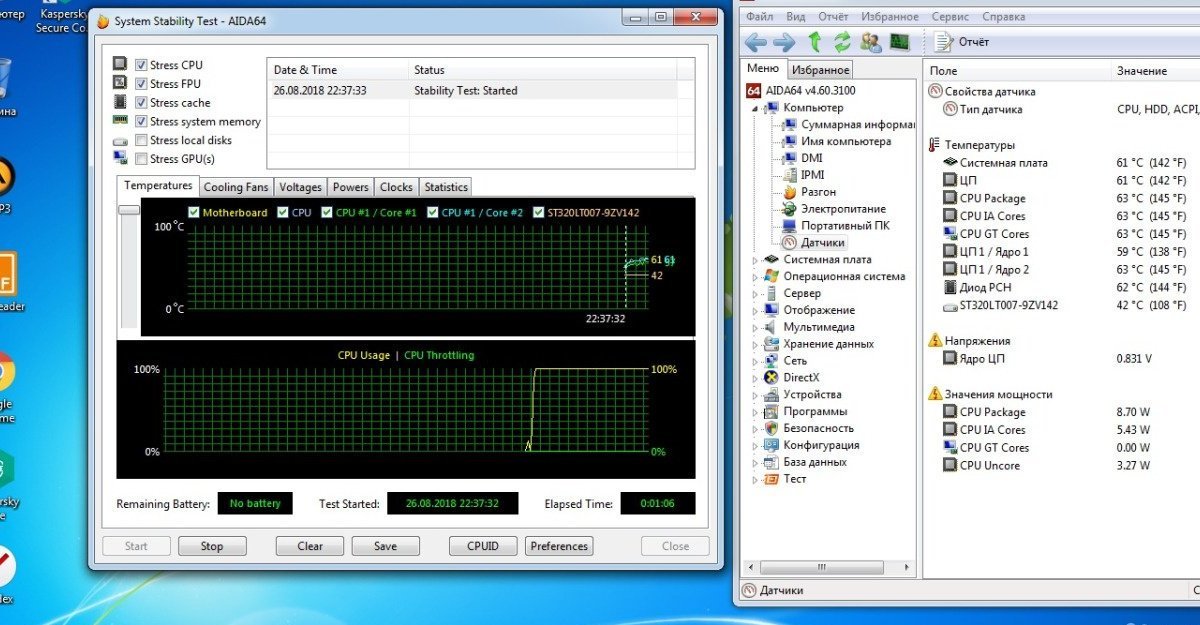Screen dimensions: 1200x625
Task: Click the temperature graph vertical slider
Action: click(x=129, y=210)
